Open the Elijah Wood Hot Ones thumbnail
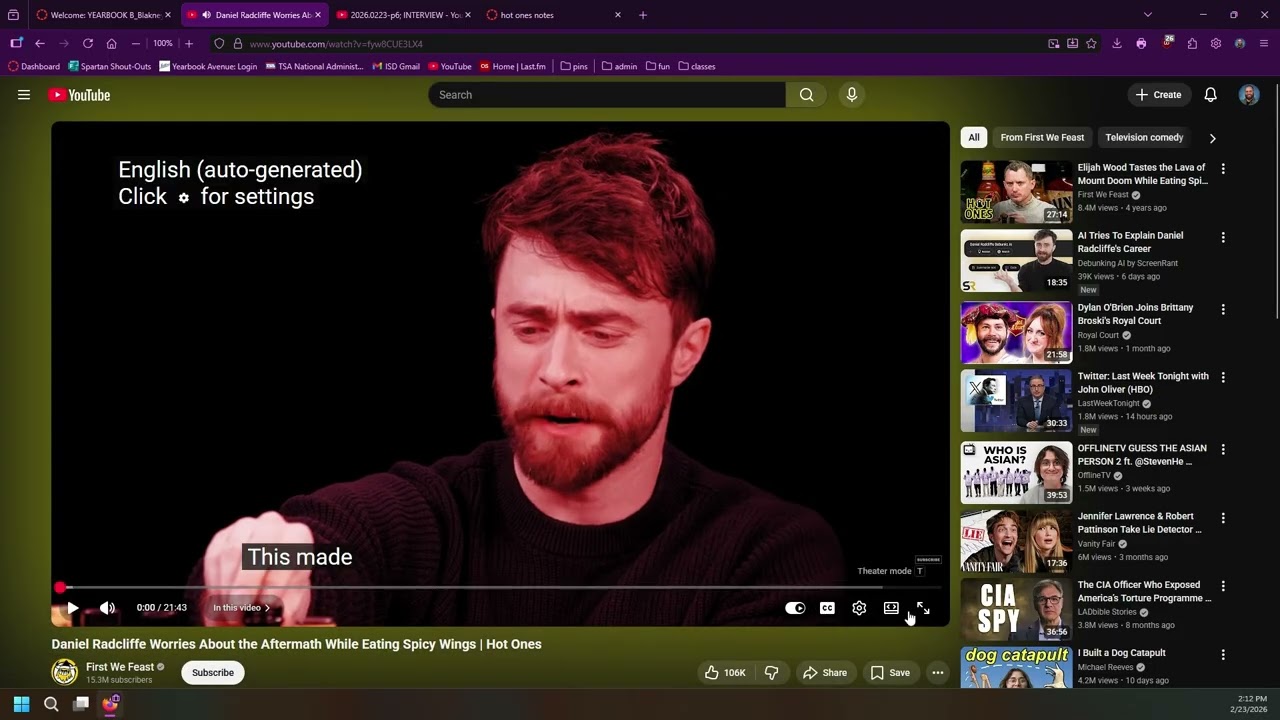1280x720 pixels. [x=1016, y=192]
